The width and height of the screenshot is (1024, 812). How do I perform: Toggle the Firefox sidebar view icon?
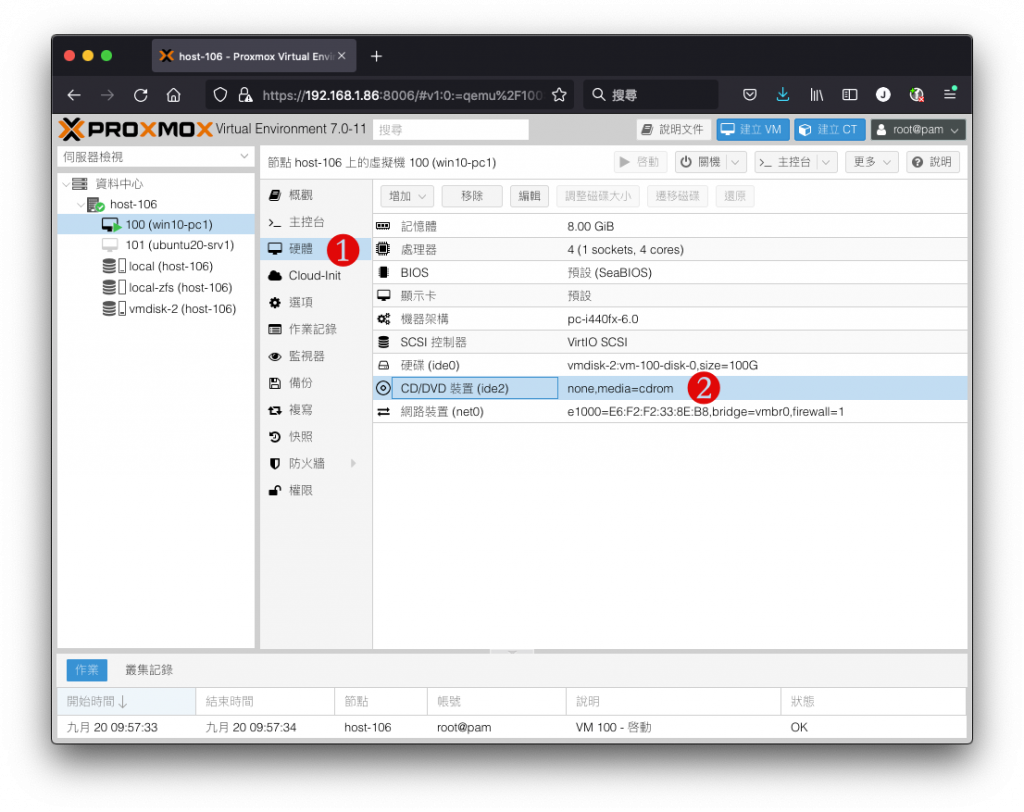pos(849,95)
